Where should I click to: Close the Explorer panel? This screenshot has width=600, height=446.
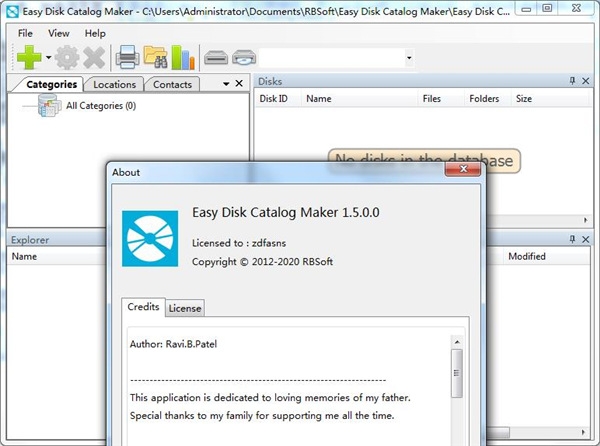click(585, 239)
